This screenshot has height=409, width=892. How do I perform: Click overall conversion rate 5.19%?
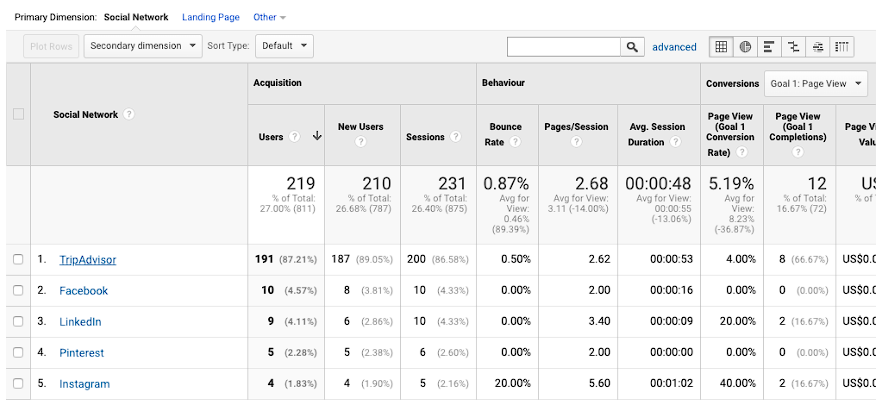click(731, 184)
